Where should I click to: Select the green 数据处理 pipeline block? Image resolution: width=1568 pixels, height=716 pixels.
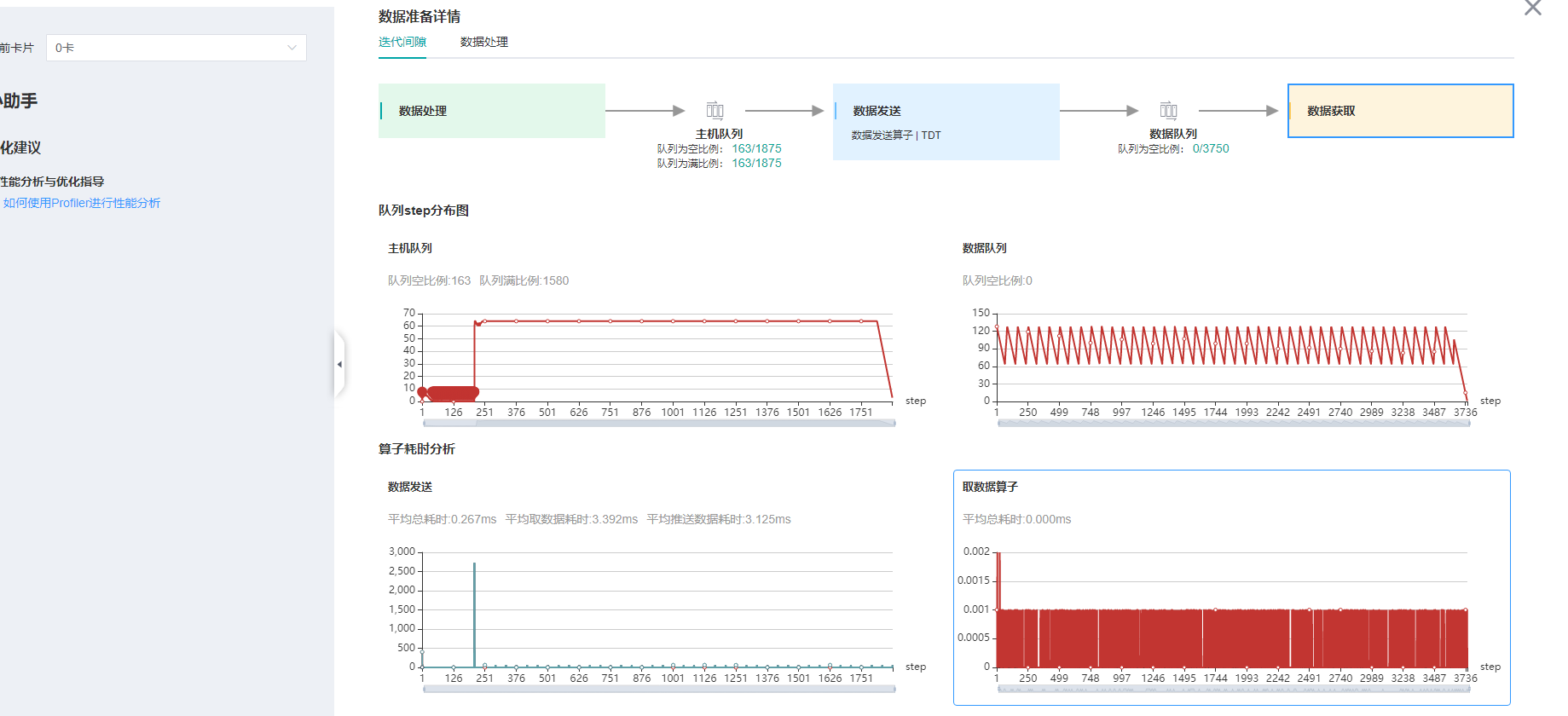[492, 111]
